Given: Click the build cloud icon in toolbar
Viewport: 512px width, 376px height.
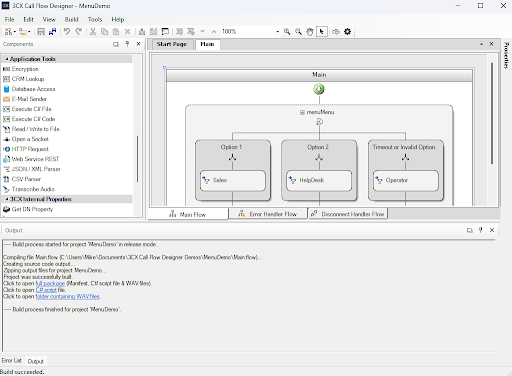Looking at the screenshot, I should click(336, 32).
